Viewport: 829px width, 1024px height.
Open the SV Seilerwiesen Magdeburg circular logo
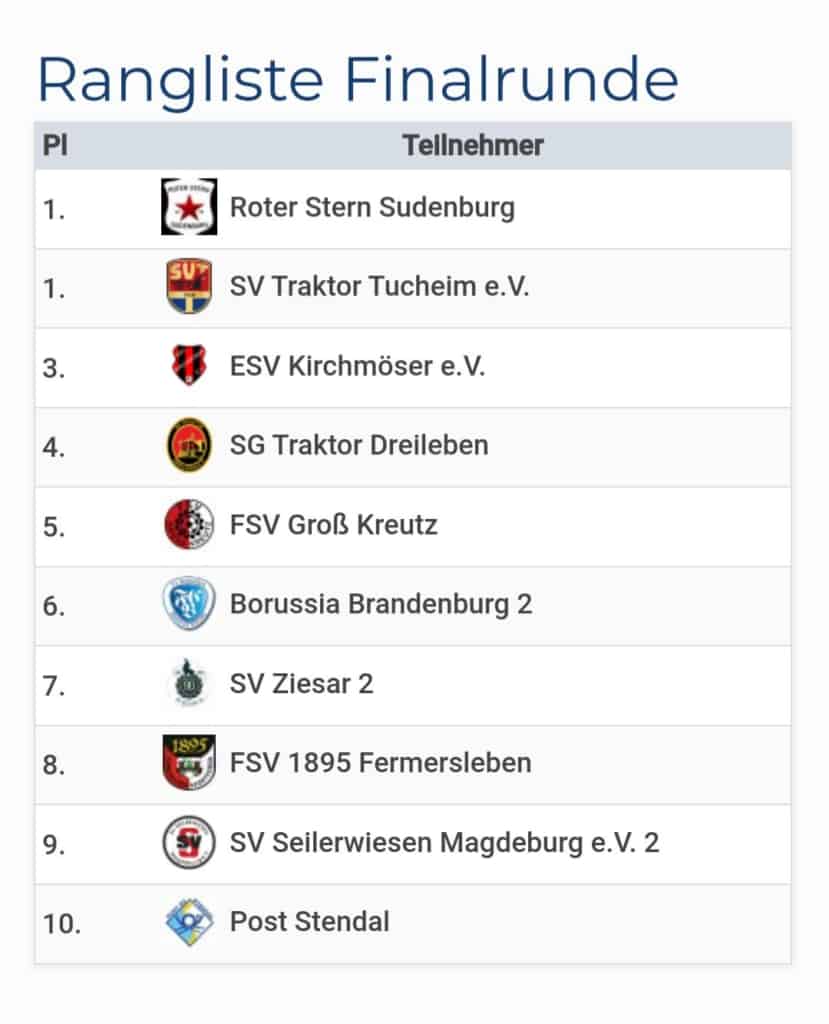[189, 842]
